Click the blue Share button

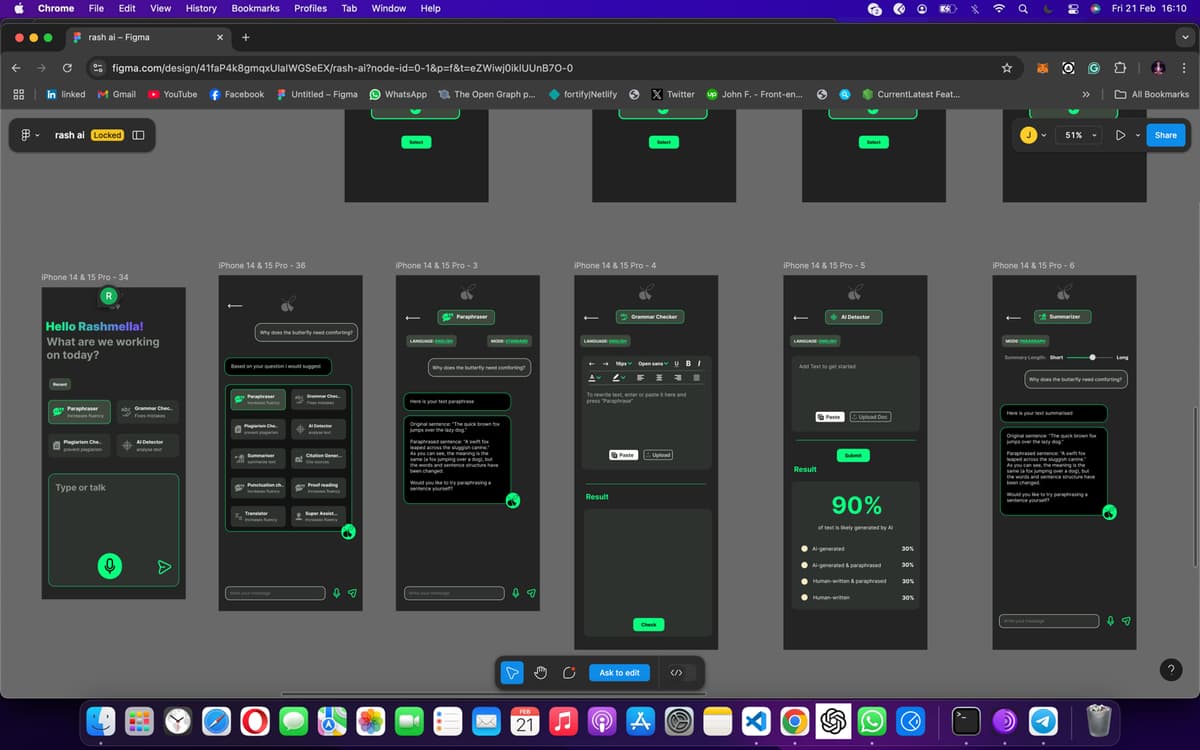click(1165, 135)
